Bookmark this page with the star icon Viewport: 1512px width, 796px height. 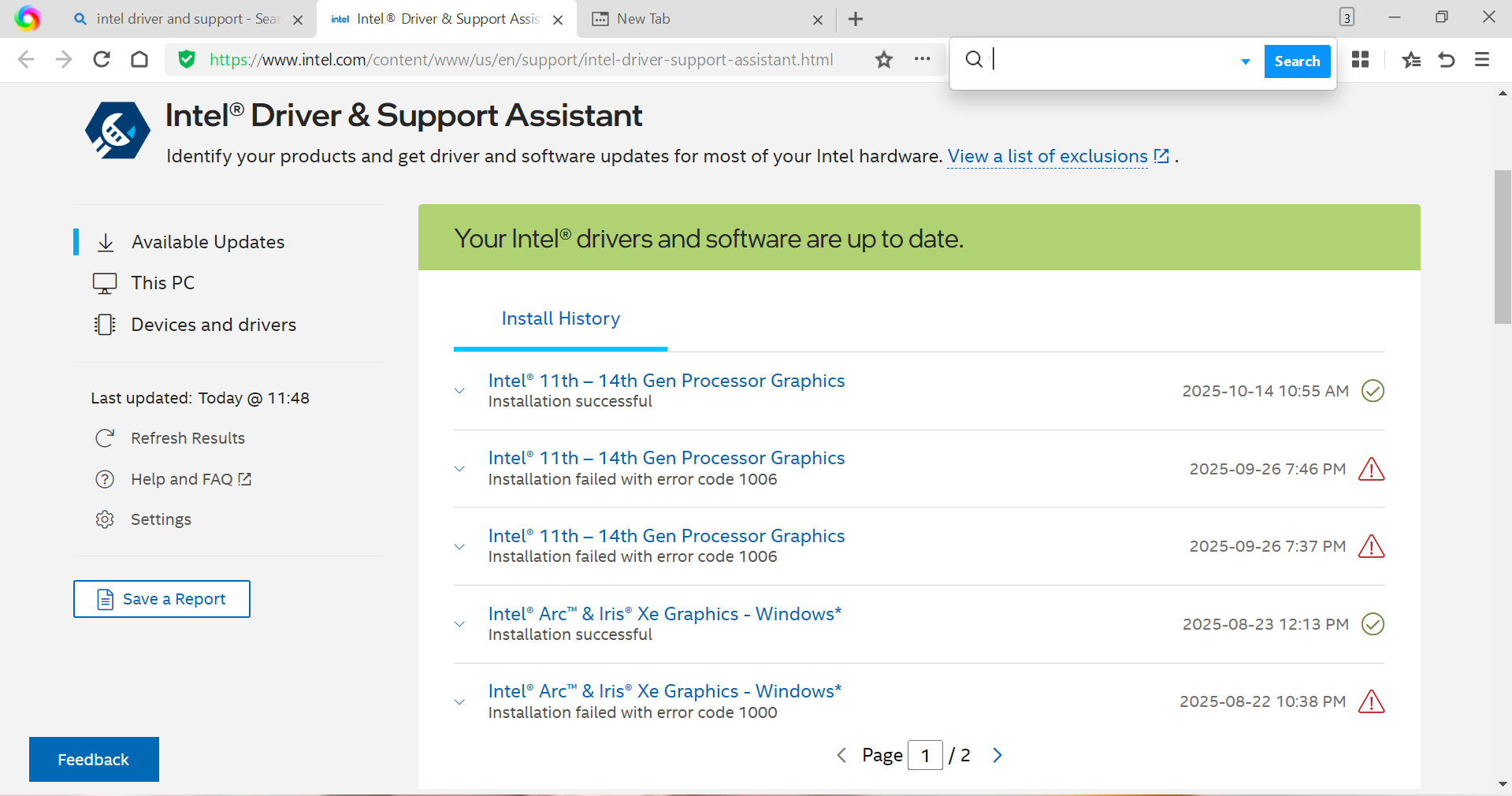[884, 59]
